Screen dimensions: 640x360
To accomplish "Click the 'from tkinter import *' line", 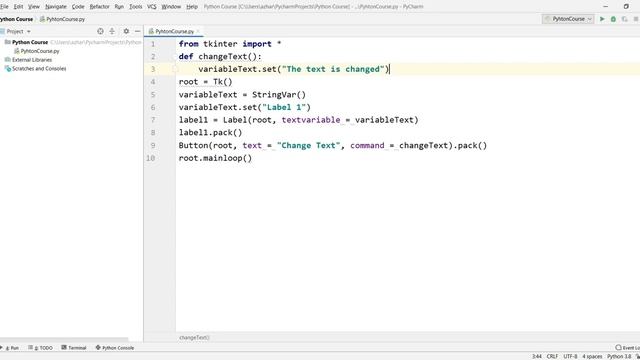I will (x=230, y=44).
